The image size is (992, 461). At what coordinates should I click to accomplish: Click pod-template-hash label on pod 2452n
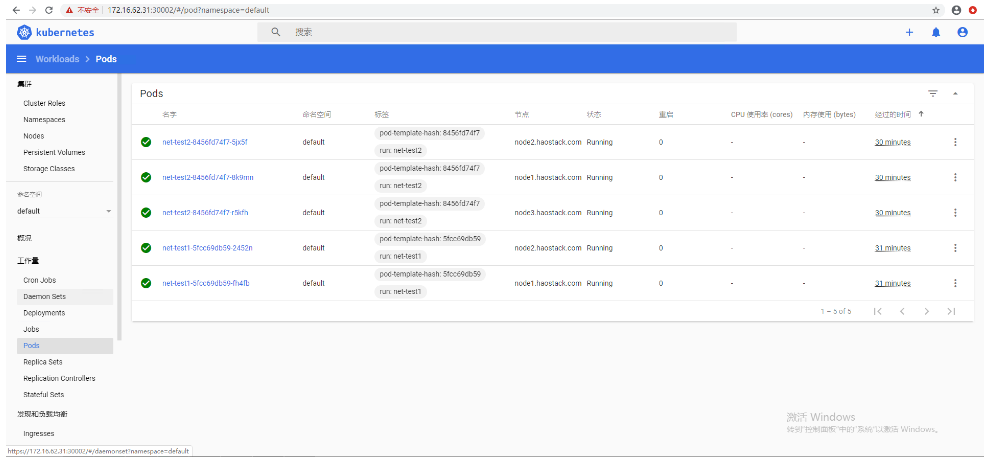click(430, 239)
